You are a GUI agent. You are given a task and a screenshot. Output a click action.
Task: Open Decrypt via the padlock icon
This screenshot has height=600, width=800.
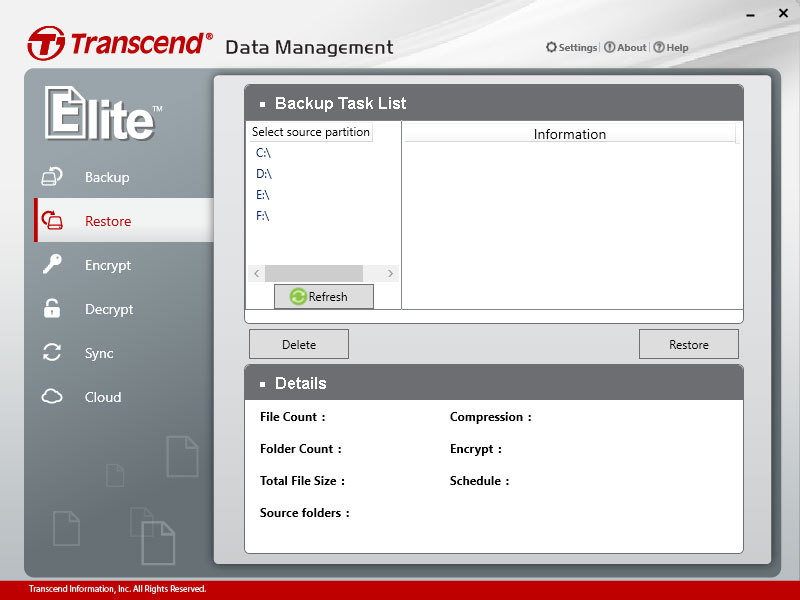pyautogui.click(x=52, y=308)
